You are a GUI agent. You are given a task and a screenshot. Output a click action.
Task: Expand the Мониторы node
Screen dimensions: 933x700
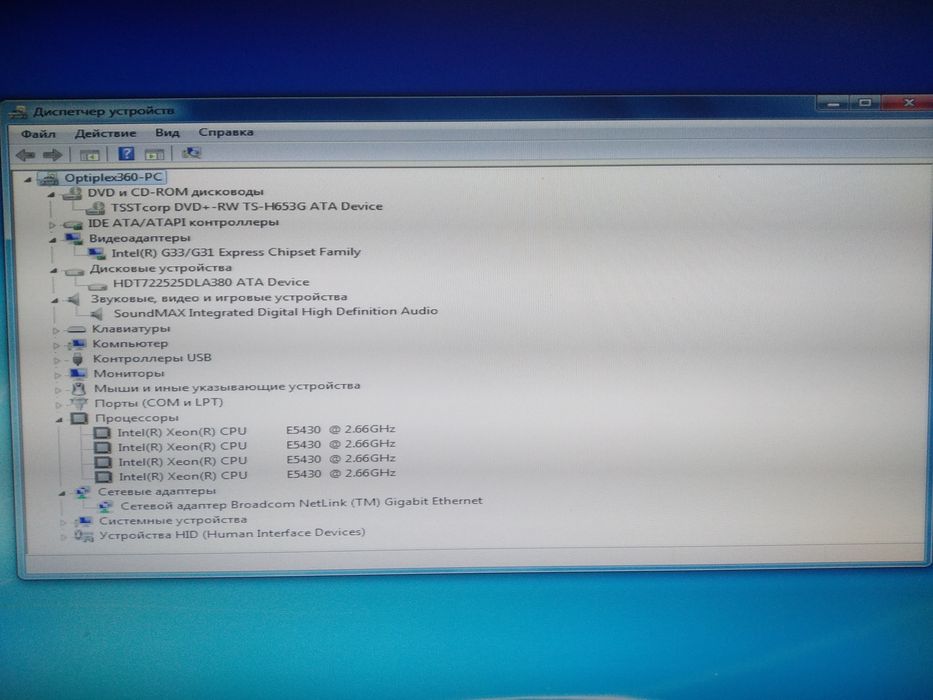pos(58,375)
